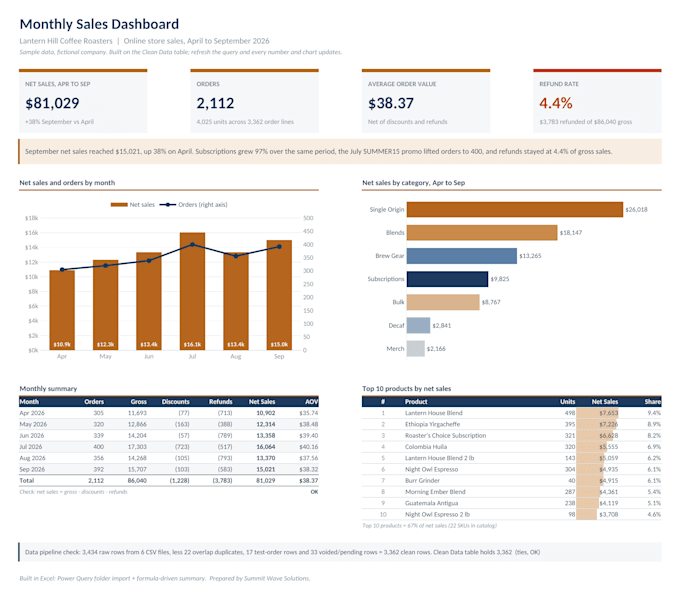Click the Morning Ember Blend product name

point(435,492)
